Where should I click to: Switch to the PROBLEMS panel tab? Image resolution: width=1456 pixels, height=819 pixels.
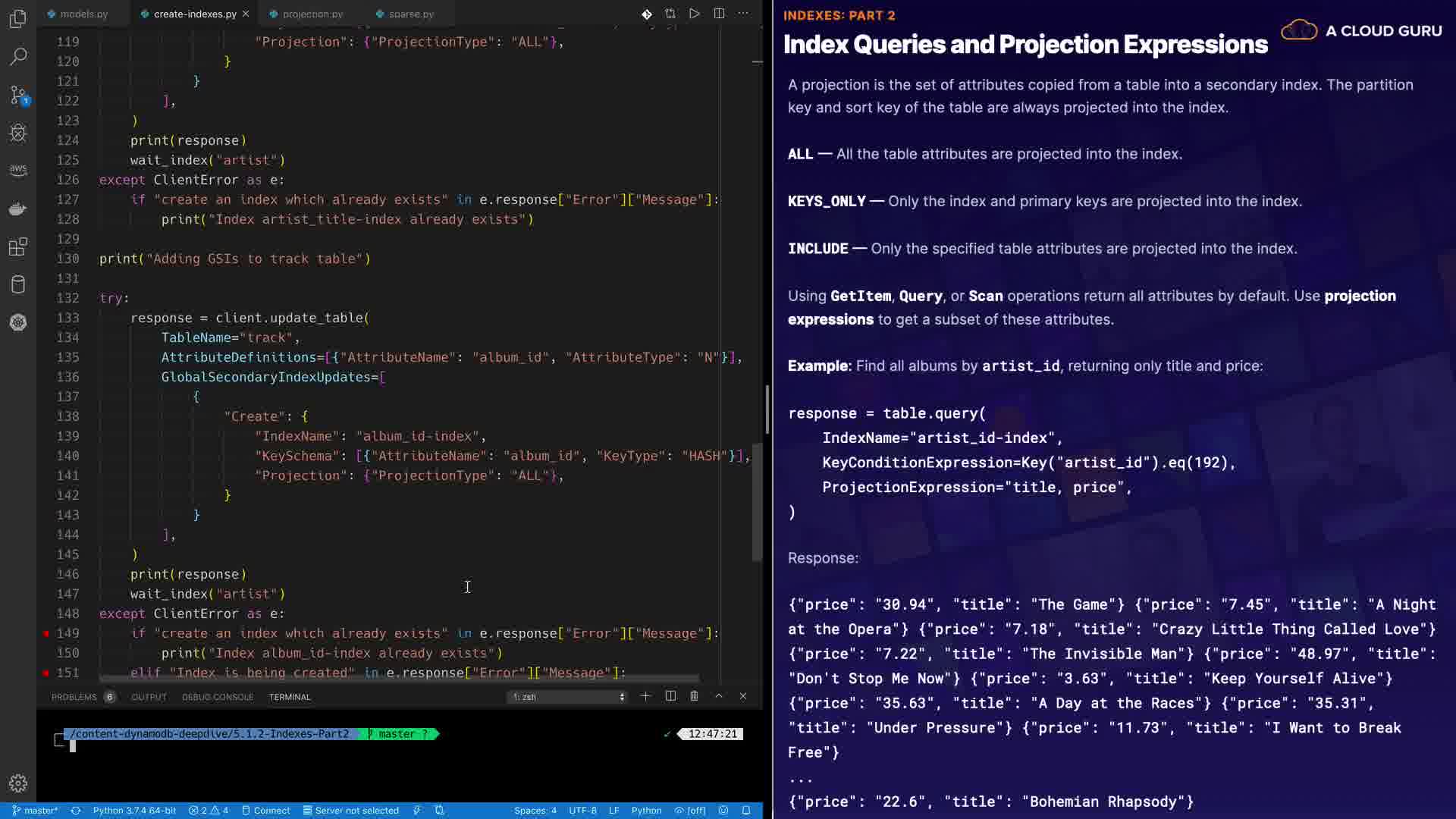[x=74, y=697]
